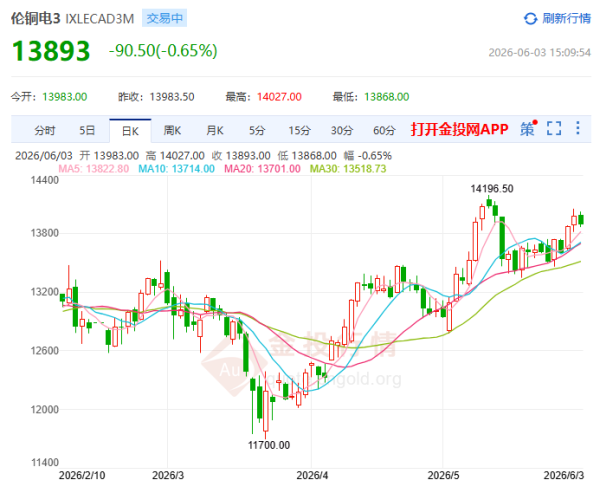Click the chart low label 11700.00
The height and width of the screenshot is (480, 600).
point(269,445)
